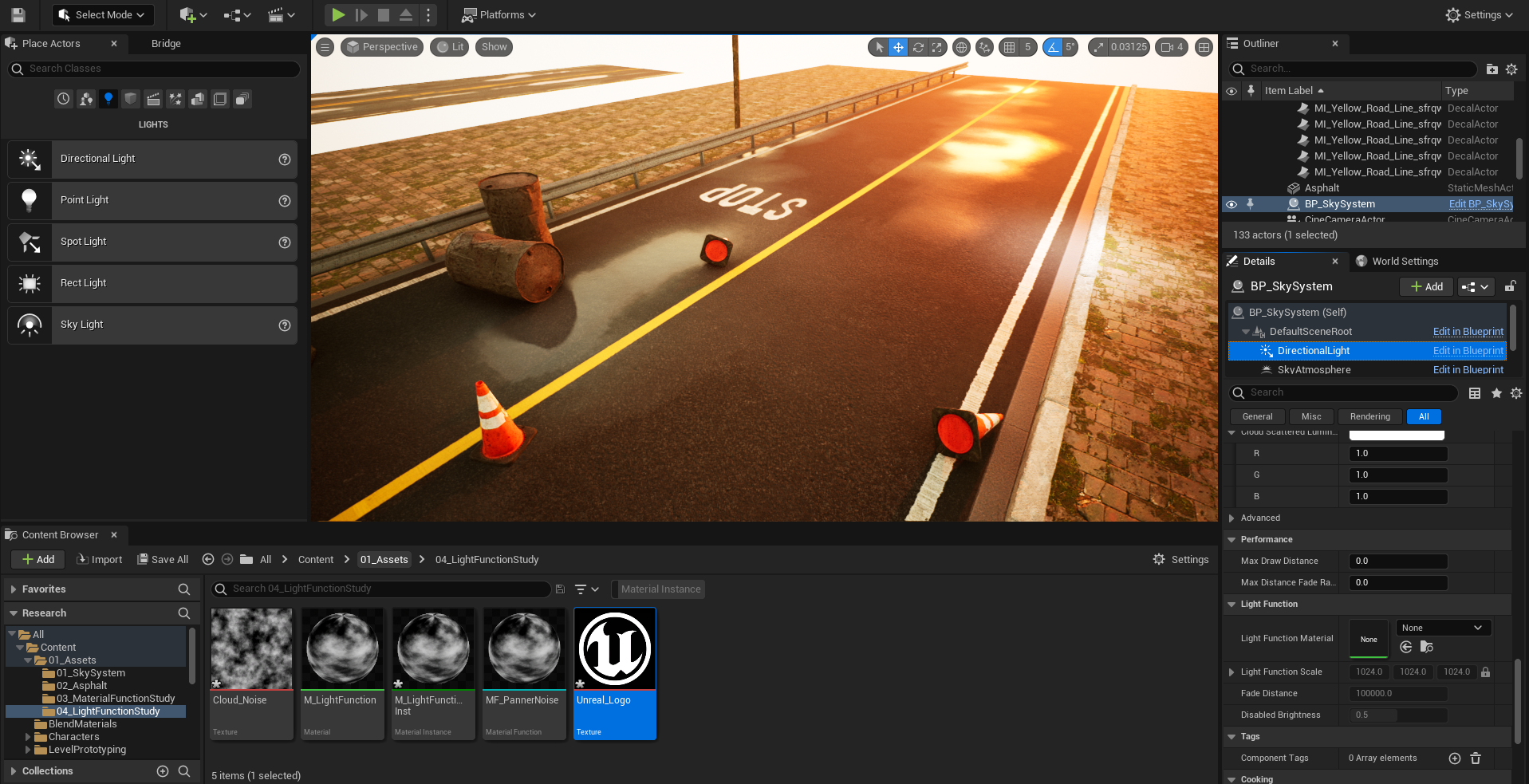The height and width of the screenshot is (784, 1529).
Task: Select the General filter tab
Action: click(x=1257, y=416)
